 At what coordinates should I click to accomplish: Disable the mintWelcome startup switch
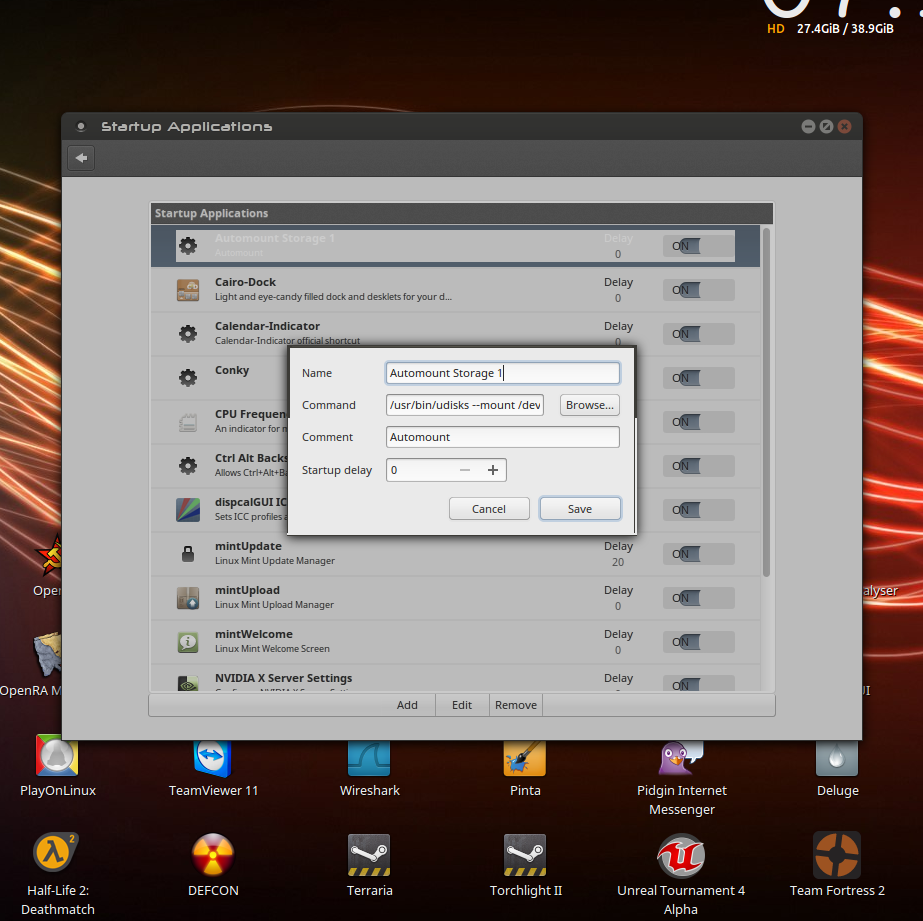[x=698, y=642]
